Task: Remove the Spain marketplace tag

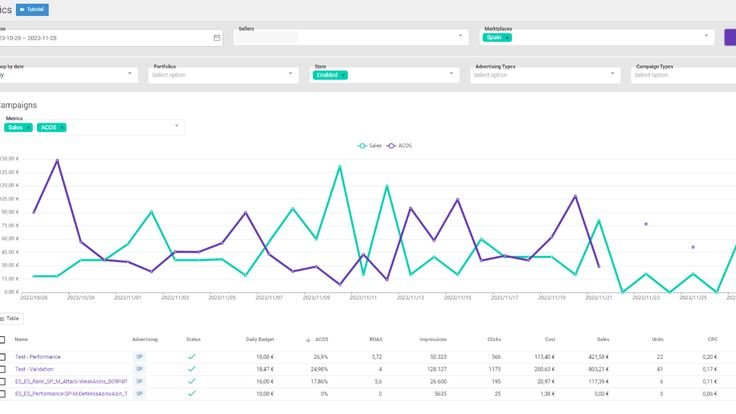Action: click(507, 37)
